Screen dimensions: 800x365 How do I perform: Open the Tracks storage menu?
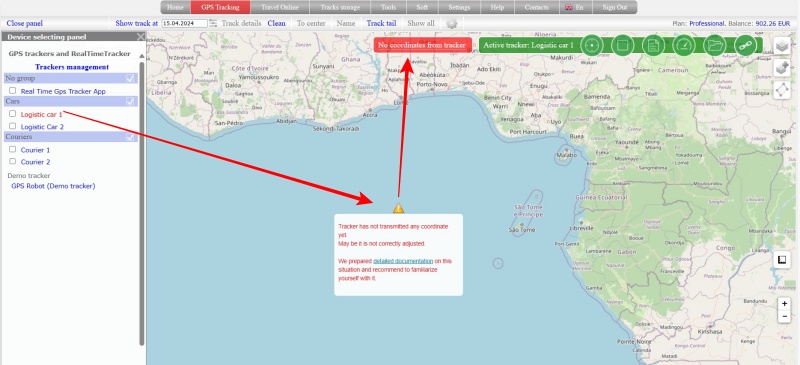pos(340,7)
